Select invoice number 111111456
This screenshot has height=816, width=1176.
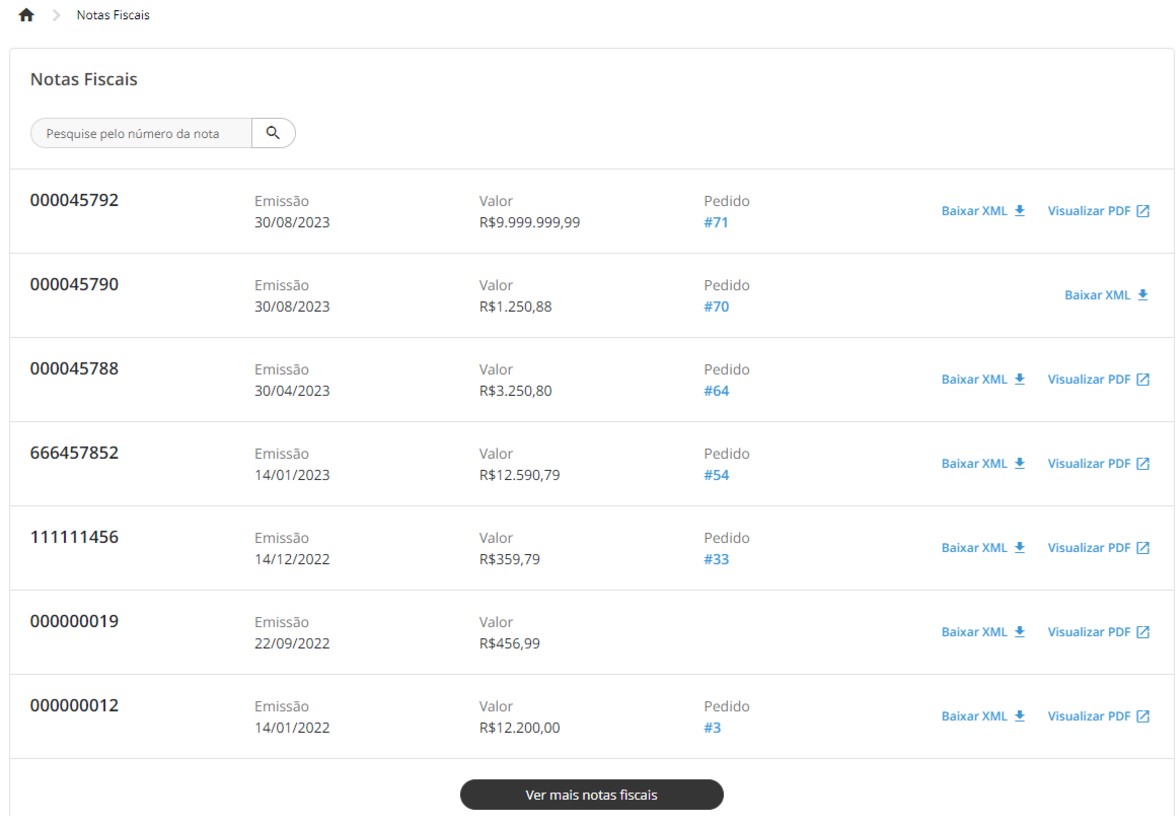[74, 537]
